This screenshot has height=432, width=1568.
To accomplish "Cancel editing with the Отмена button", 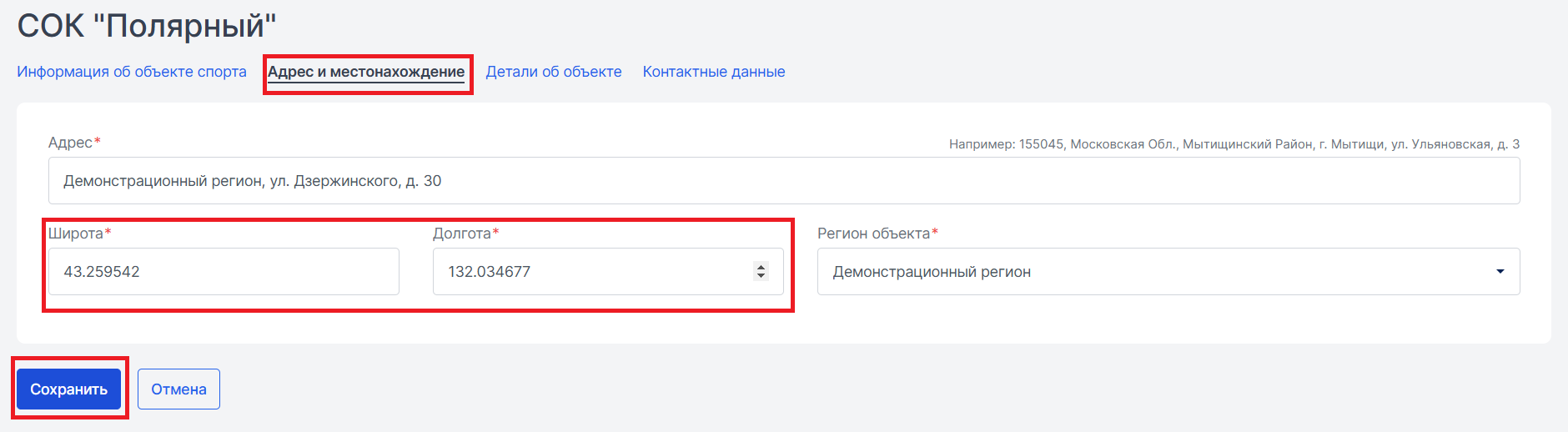I will coord(178,389).
